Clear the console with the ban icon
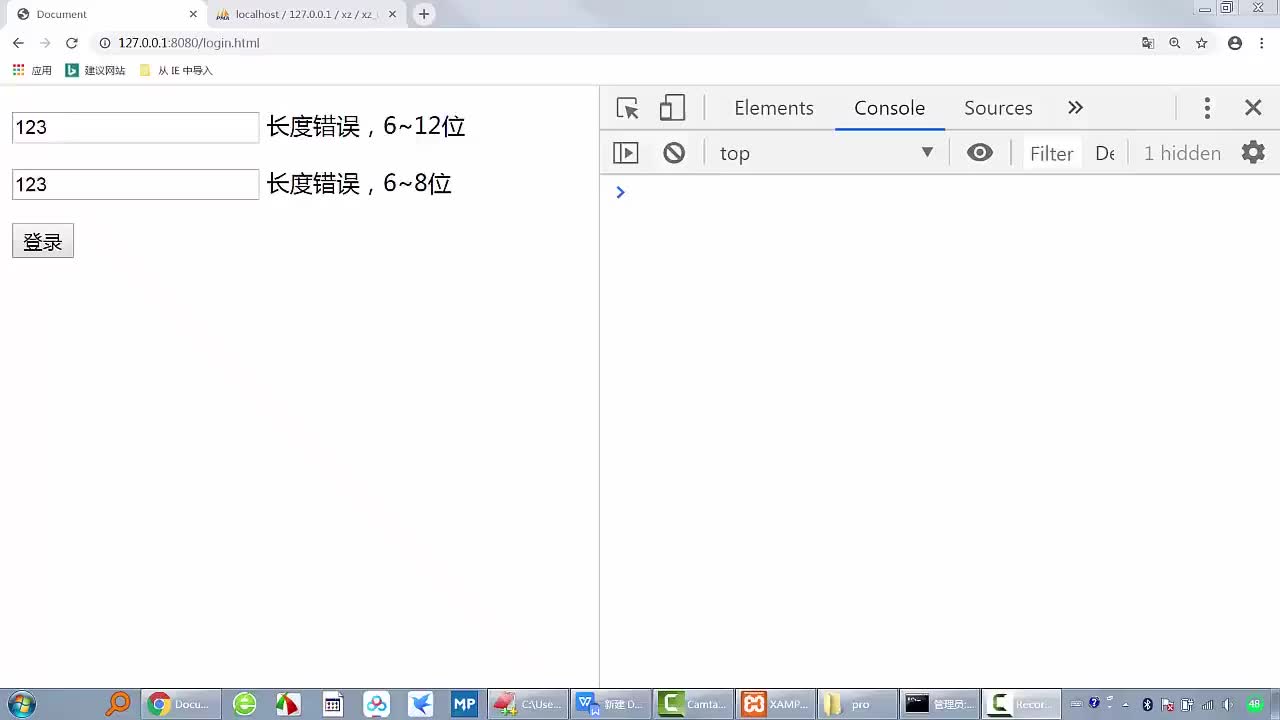 pyautogui.click(x=674, y=153)
